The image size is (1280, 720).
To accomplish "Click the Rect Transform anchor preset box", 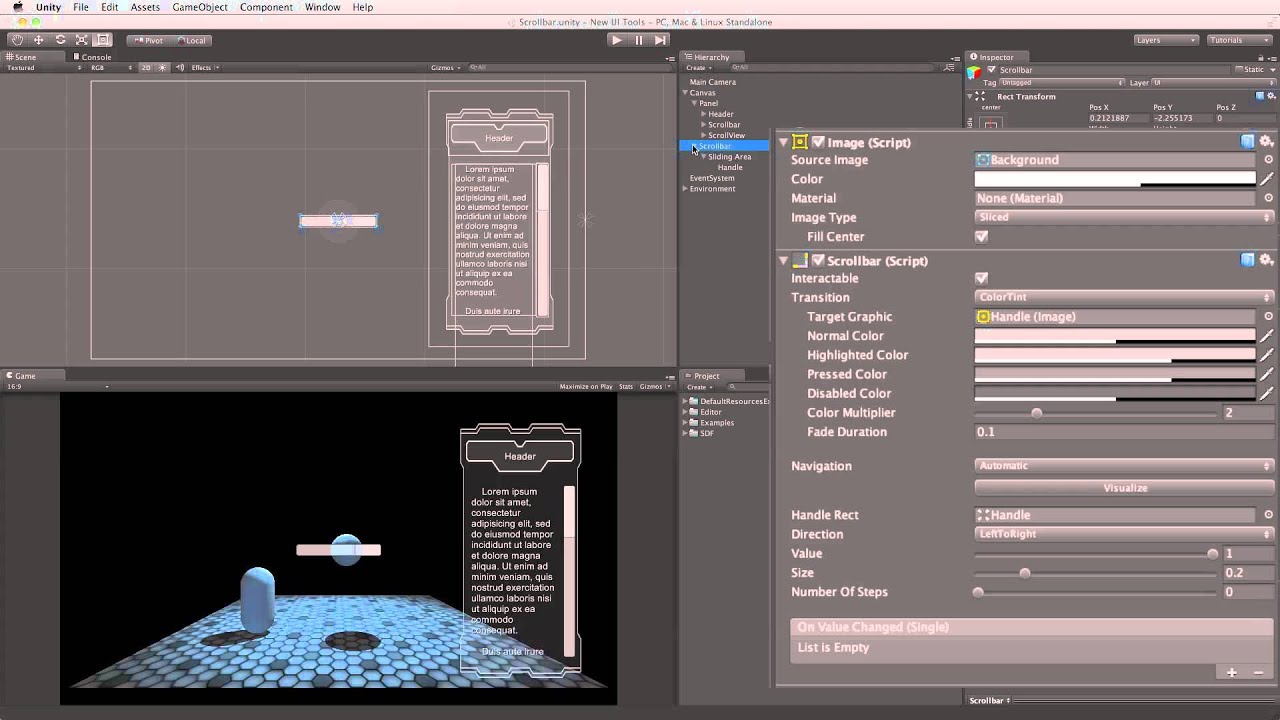I will pos(990,124).
